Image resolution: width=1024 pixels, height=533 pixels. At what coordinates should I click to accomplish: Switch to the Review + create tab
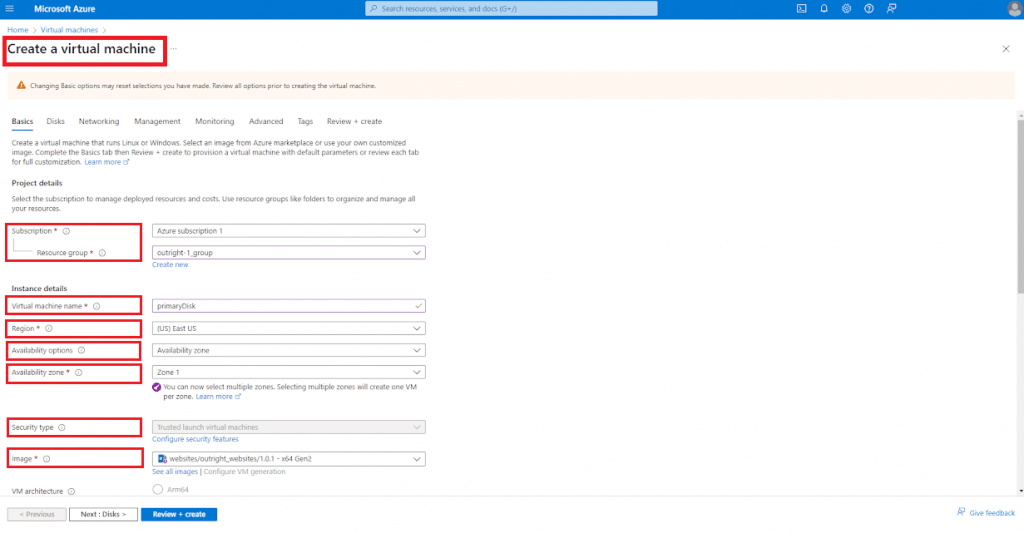pos(355,121)
